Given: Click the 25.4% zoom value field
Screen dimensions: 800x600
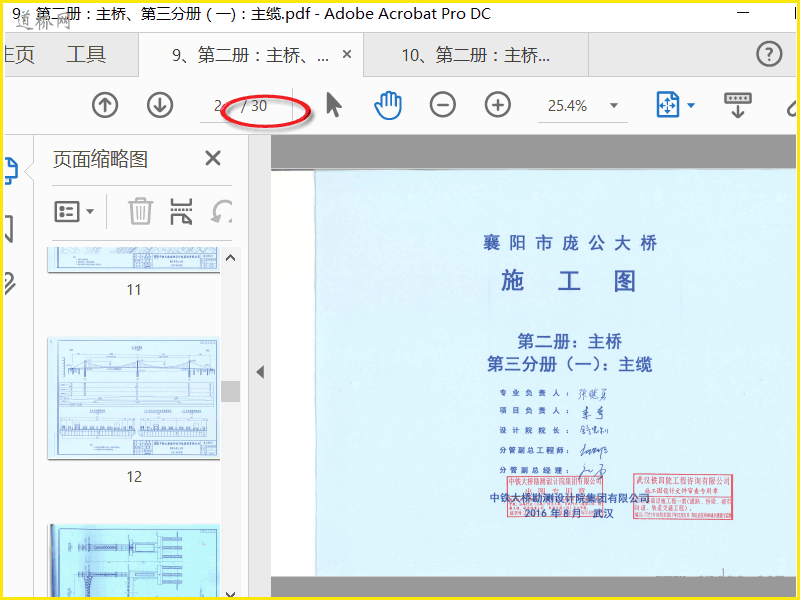Looking at the screenshot, I should 567,106.
